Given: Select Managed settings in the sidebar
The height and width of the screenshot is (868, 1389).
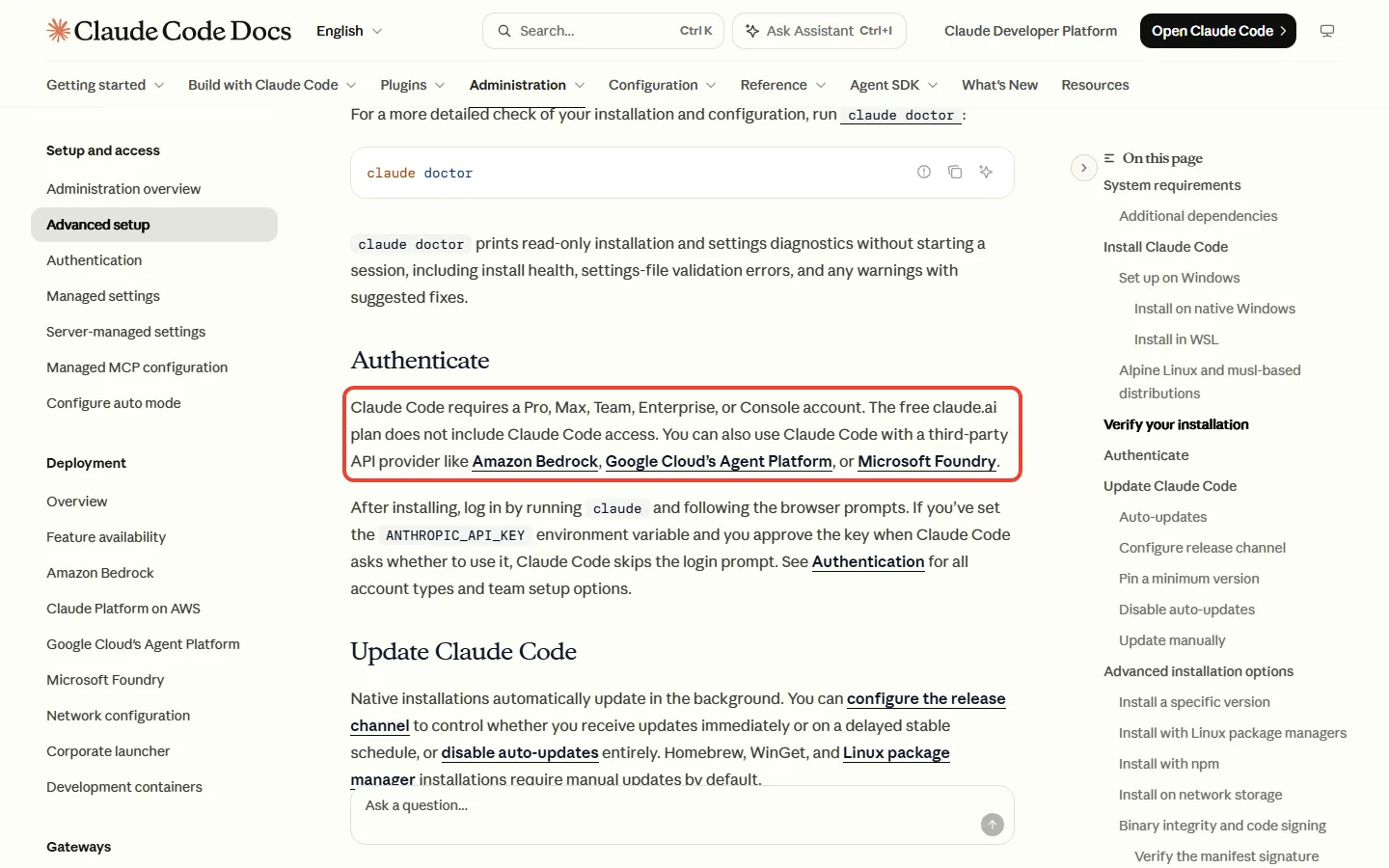Looking at the screenshot, I should (103, 296).
